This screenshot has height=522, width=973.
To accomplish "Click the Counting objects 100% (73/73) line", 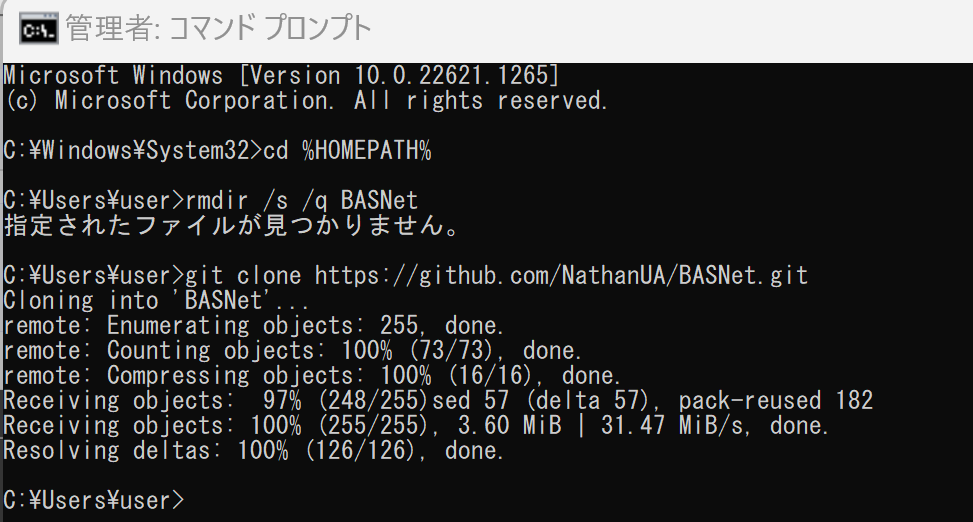I will [292, 351].
